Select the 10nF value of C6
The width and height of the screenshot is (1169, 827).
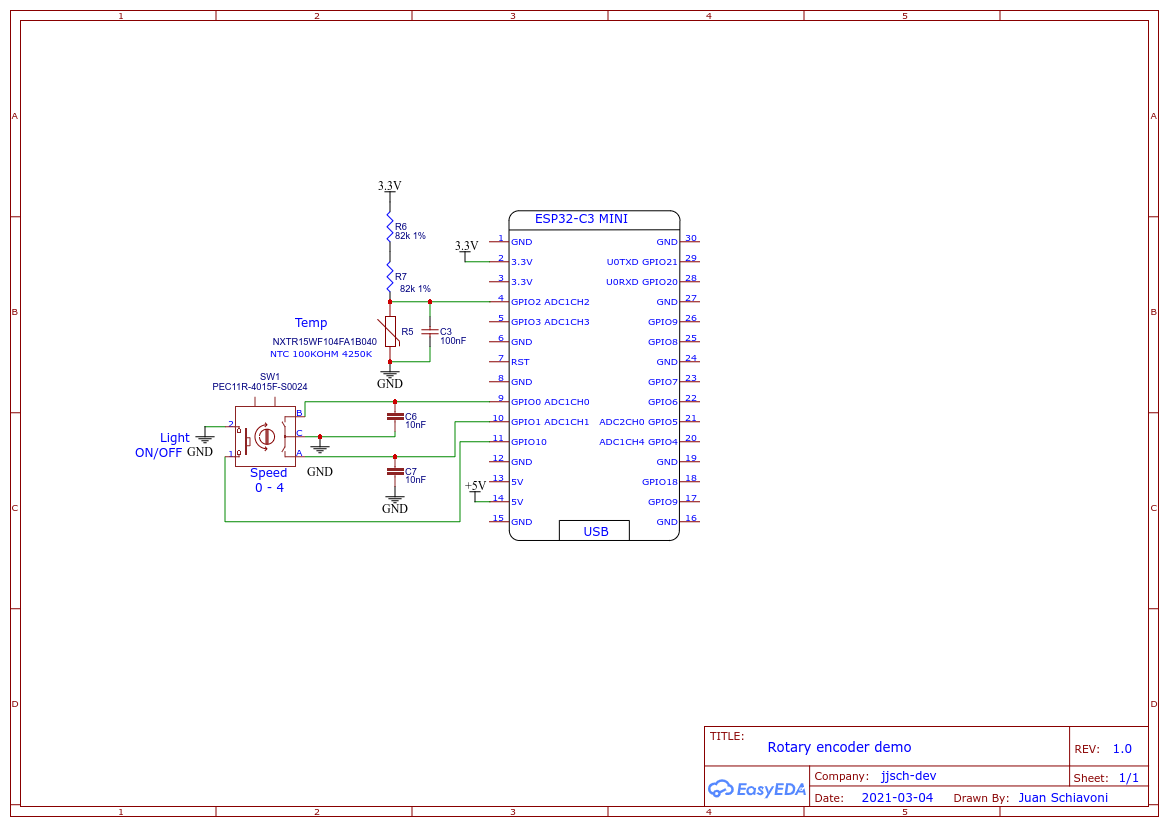tap(415, 425)
